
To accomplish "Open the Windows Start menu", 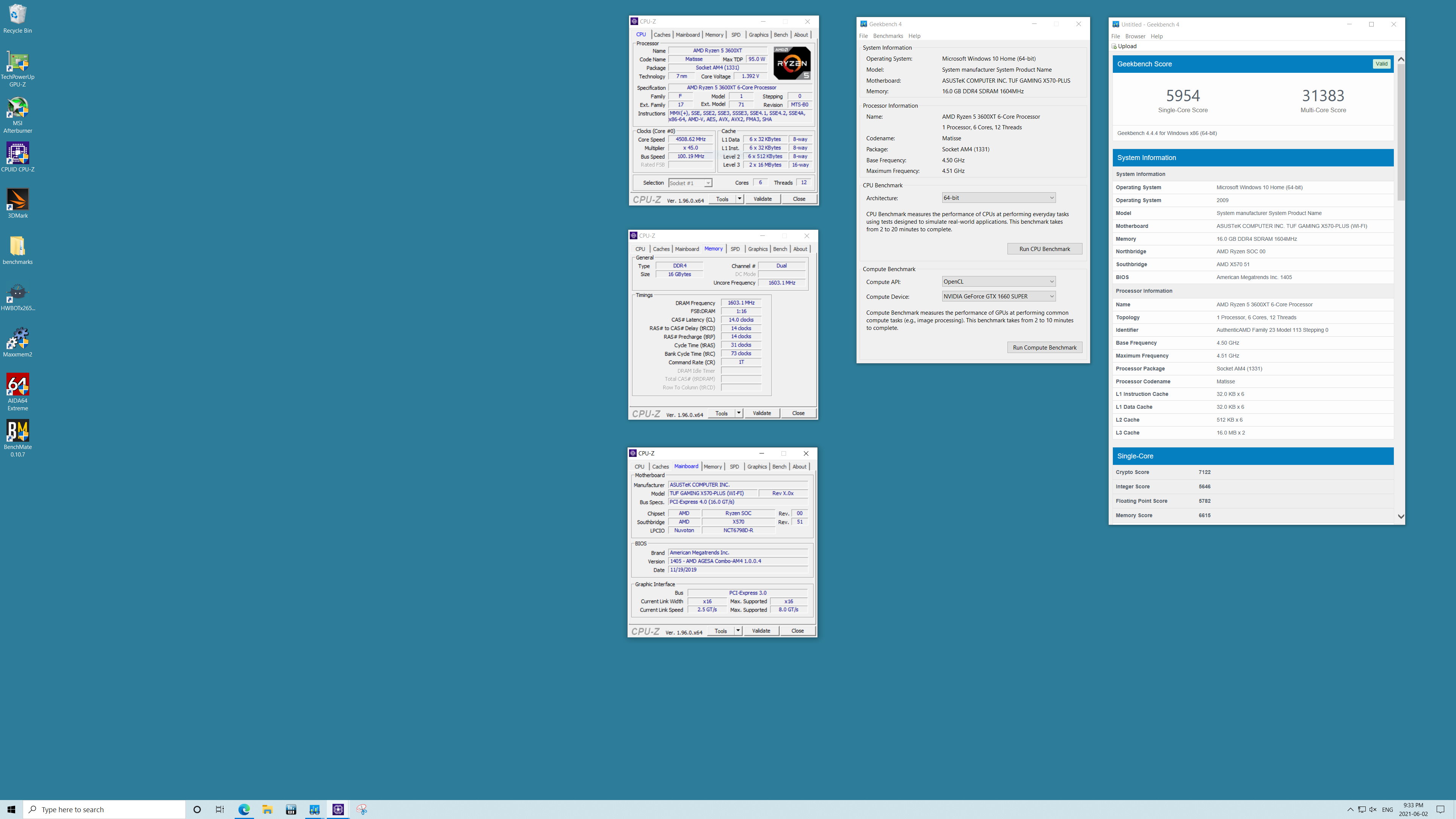I will pos(11,810).
